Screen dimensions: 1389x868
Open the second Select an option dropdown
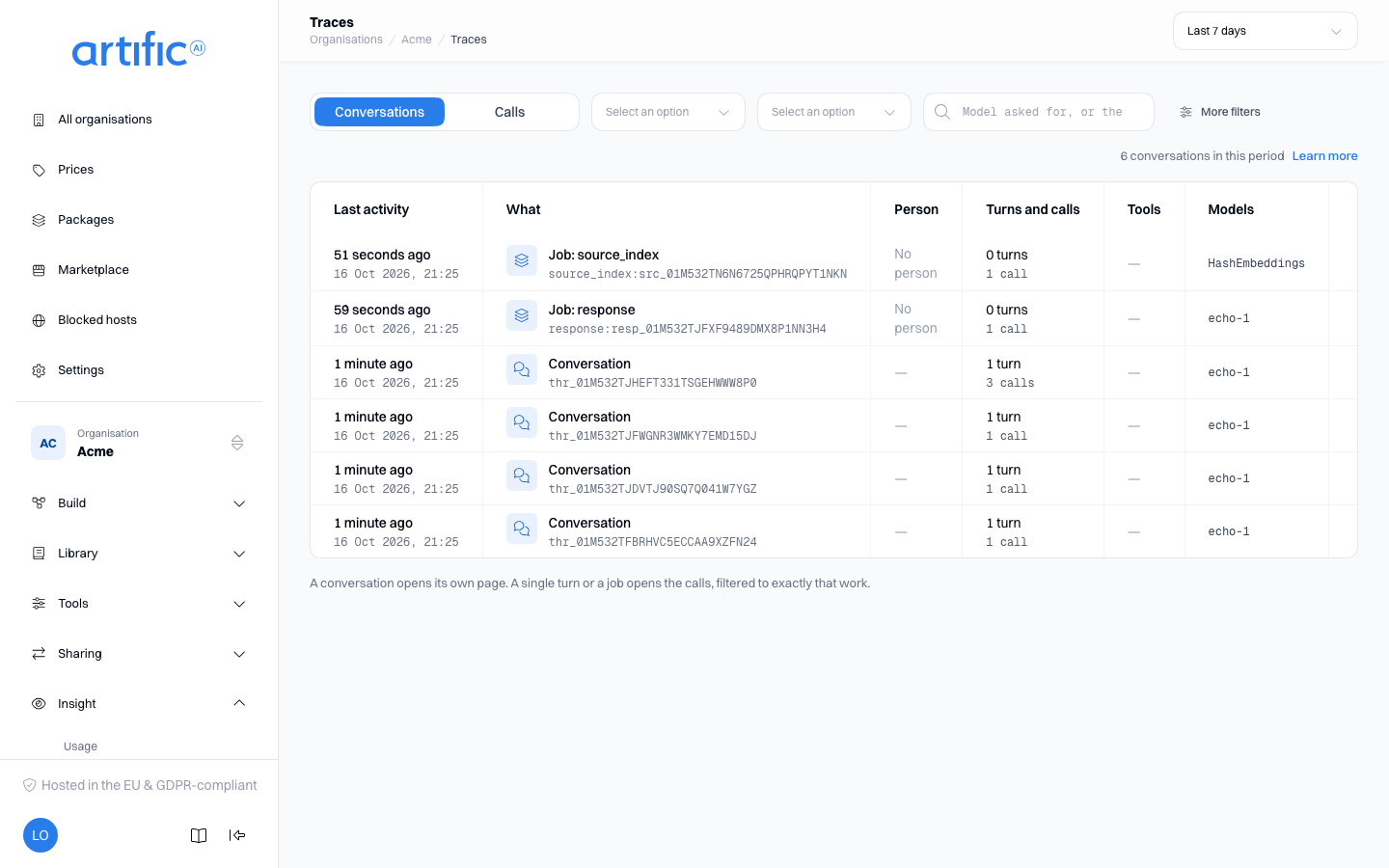click(834, 112)
